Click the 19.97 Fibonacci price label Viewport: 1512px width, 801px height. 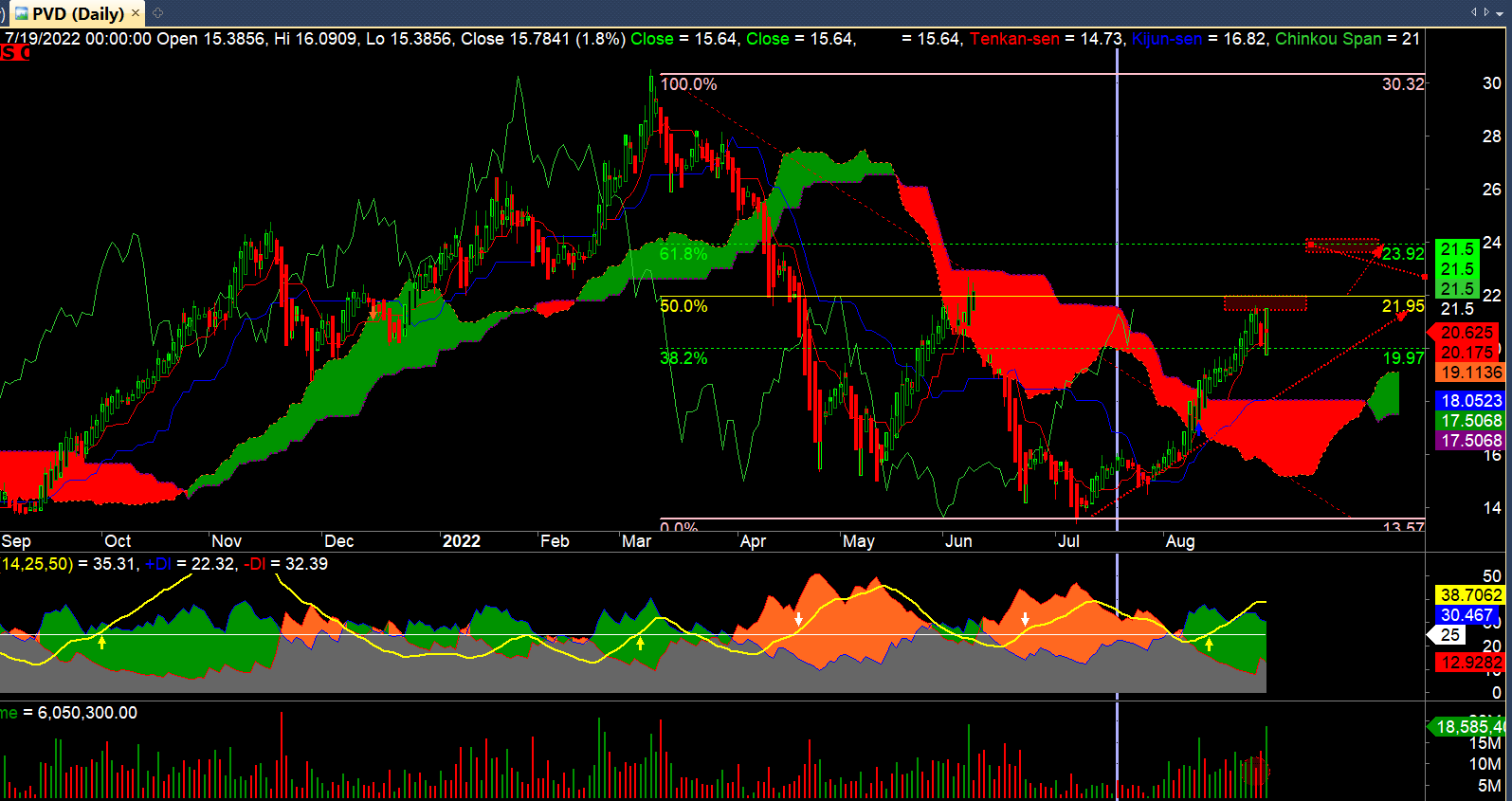coord(1403,358)
